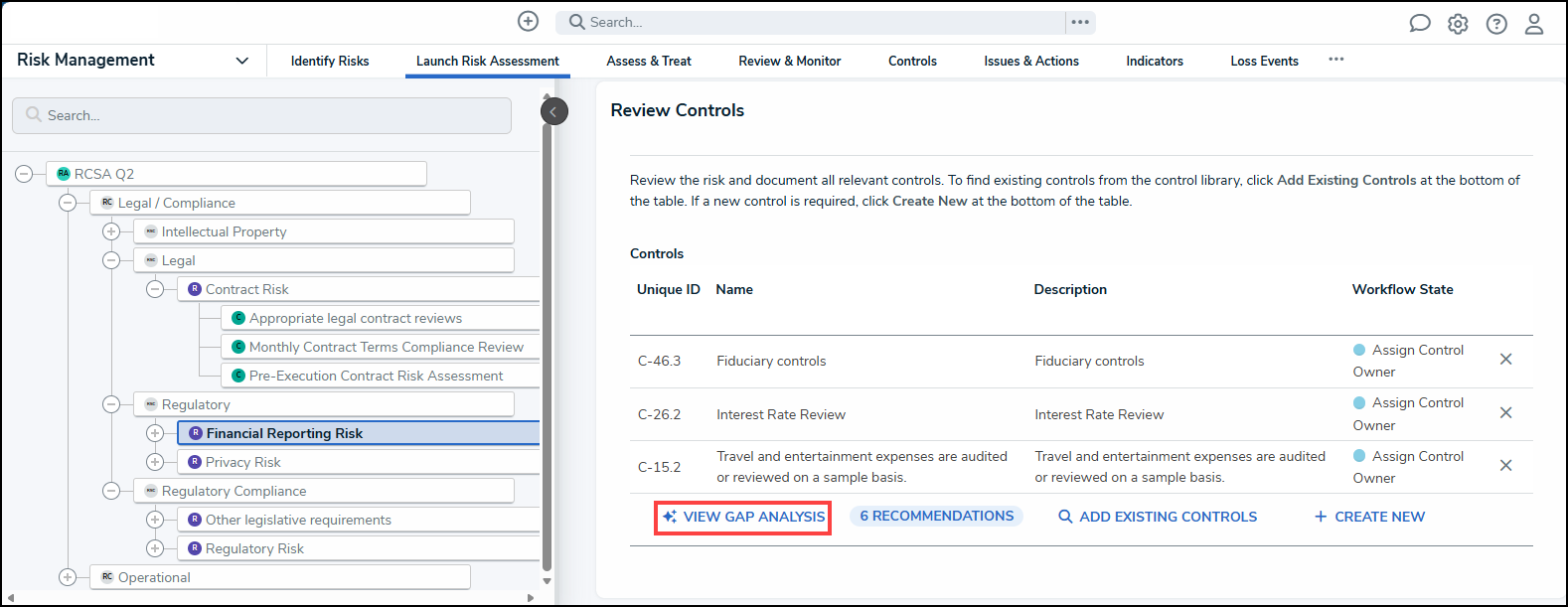This screenshot has height=607, width=1568.
Task: Select the Intellectual Property tree item
Action: (x=324, y=231)
